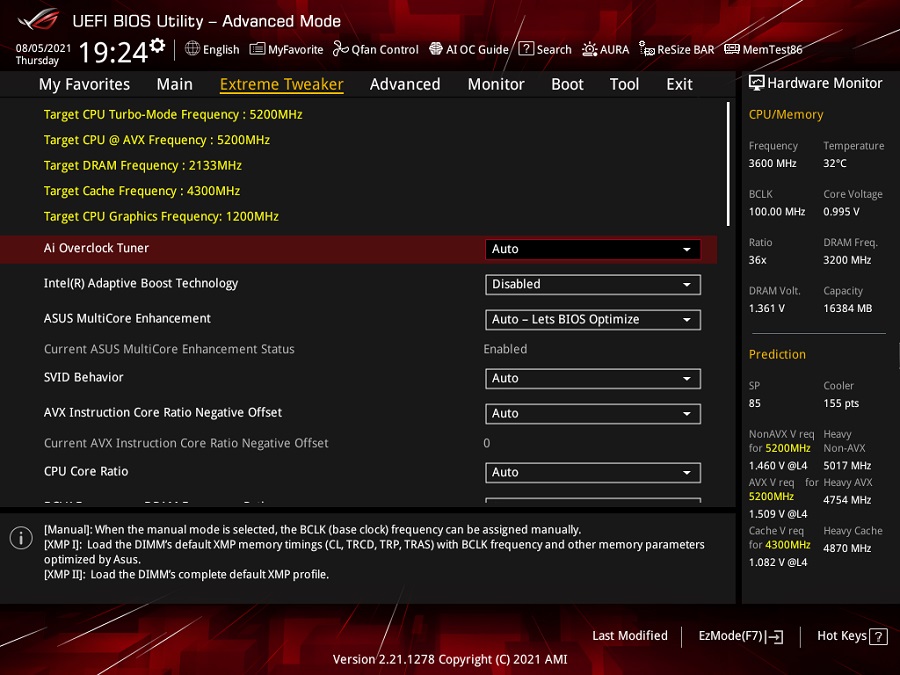Switch to the Boot tab

click(567, 84)
